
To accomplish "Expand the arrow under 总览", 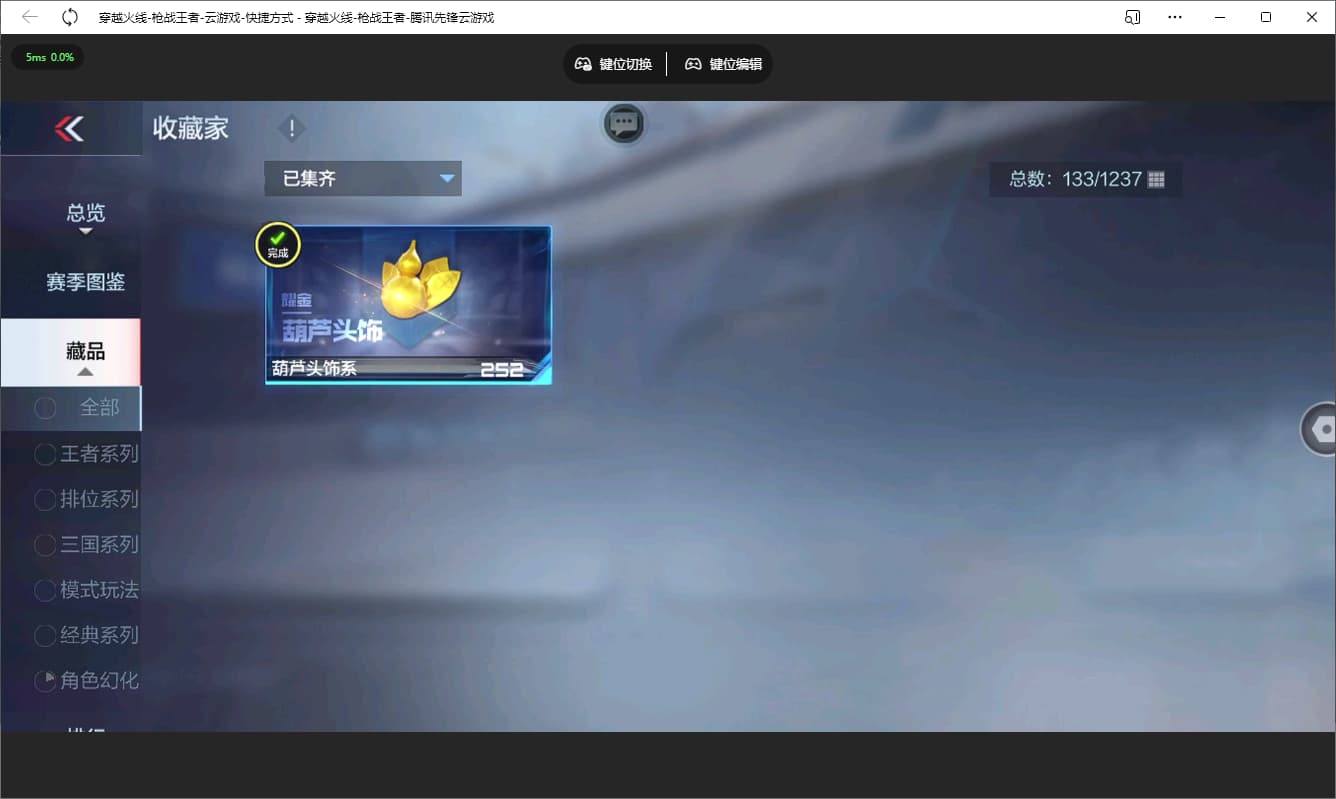I will (86, 232).
